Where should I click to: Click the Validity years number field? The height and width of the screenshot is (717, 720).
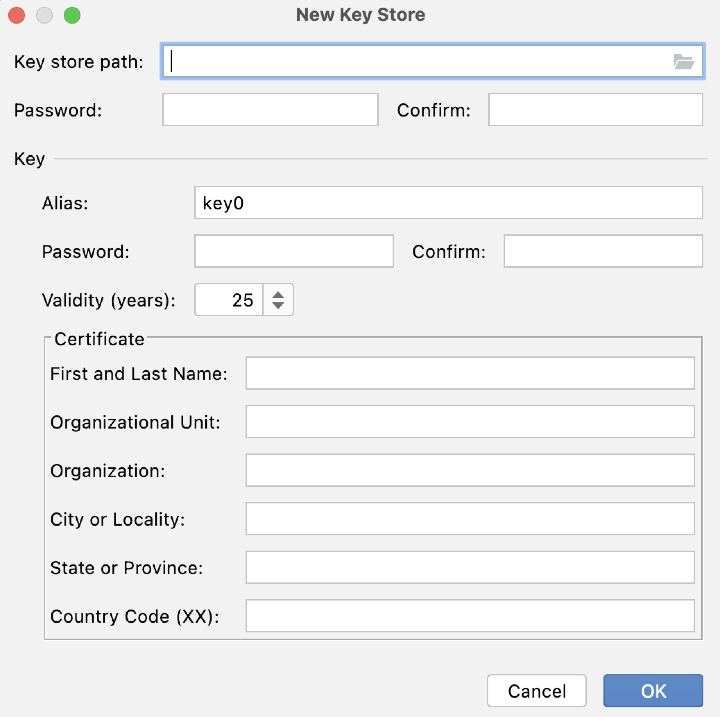(229, 300)
